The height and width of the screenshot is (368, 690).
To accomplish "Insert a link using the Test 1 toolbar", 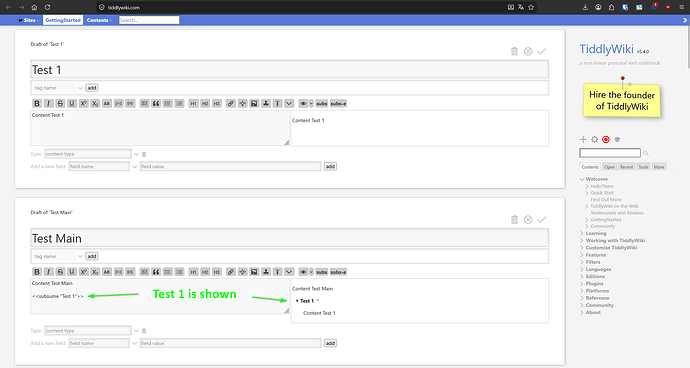I will 231,103.
